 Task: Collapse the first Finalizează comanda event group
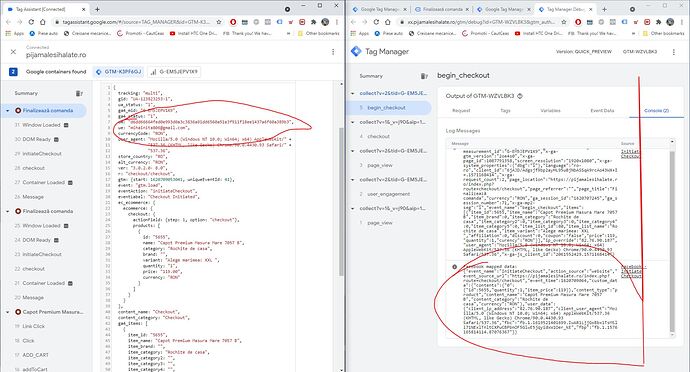pyautogui.click(x=7, y=111)
